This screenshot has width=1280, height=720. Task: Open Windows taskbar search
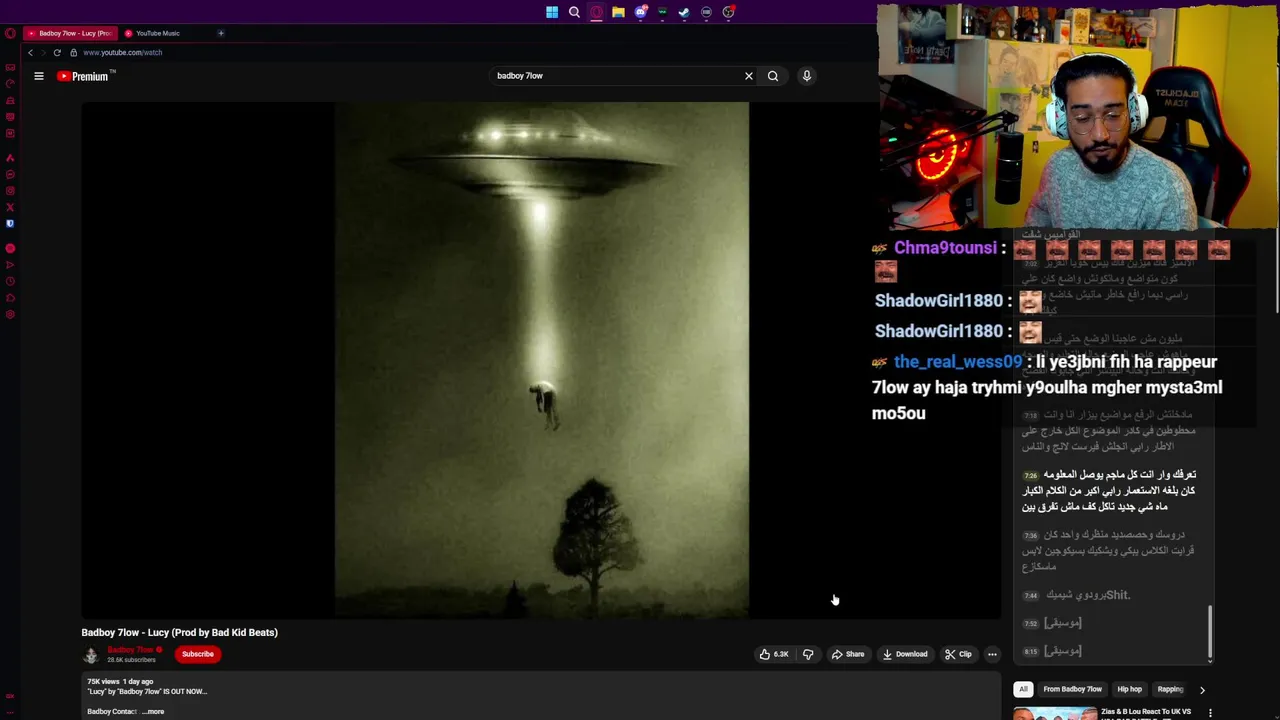pos(574,12)
